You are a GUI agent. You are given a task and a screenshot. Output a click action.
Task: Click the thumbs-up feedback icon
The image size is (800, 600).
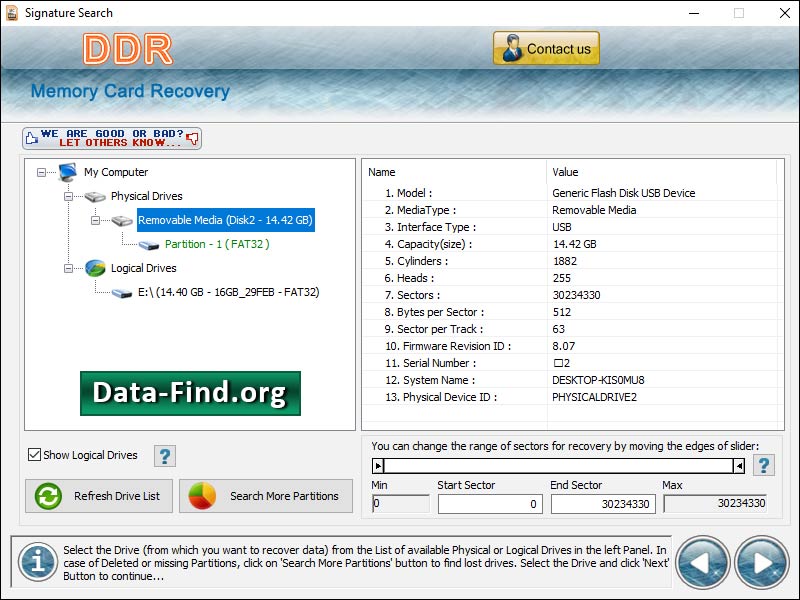click(32, 137)
